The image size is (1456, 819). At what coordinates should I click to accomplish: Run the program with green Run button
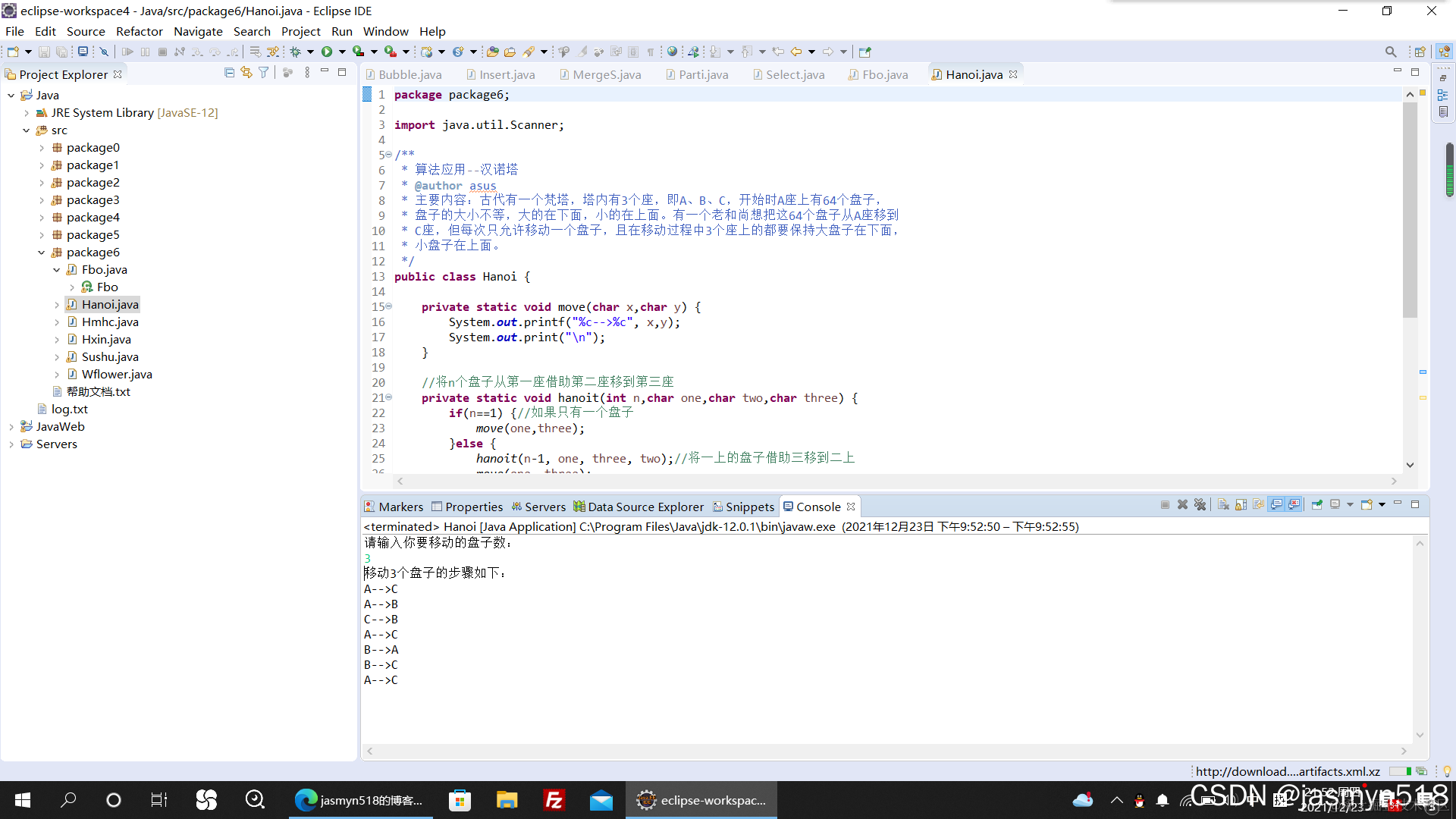327,52
